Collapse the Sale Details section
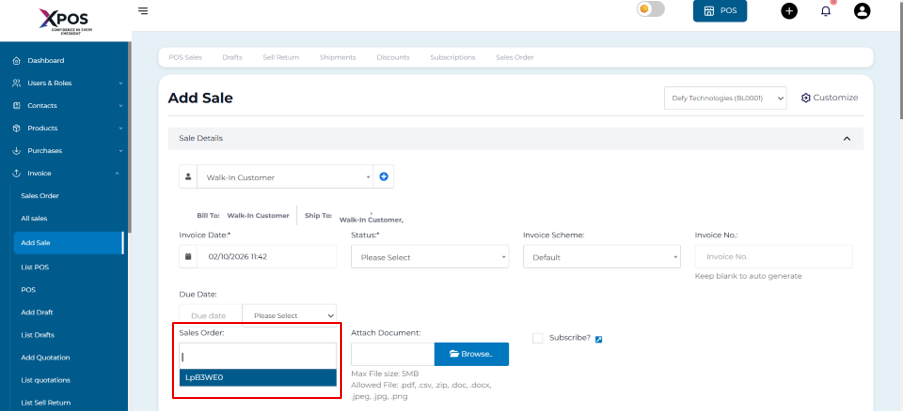Viewport: 904px width, 411px height. (x=846, y=138)
